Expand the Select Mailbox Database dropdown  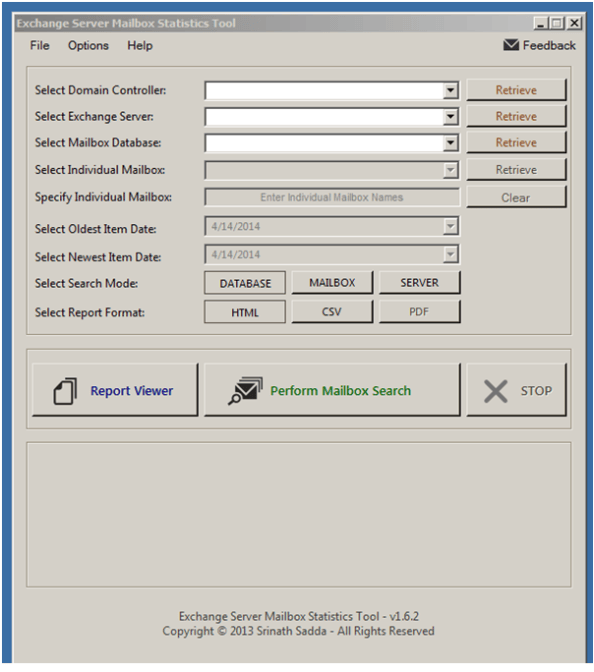[450, 143]
